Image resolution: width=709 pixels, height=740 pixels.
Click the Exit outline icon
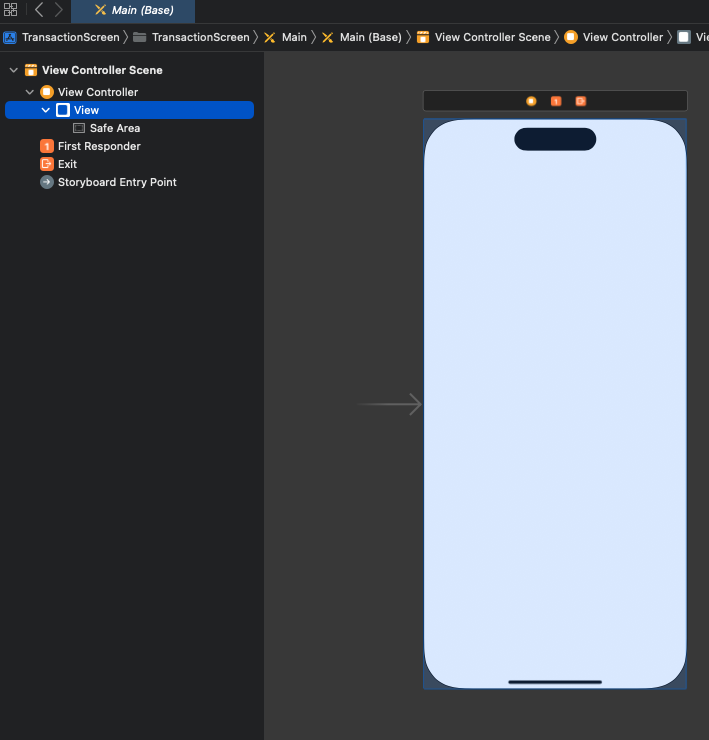47,164
